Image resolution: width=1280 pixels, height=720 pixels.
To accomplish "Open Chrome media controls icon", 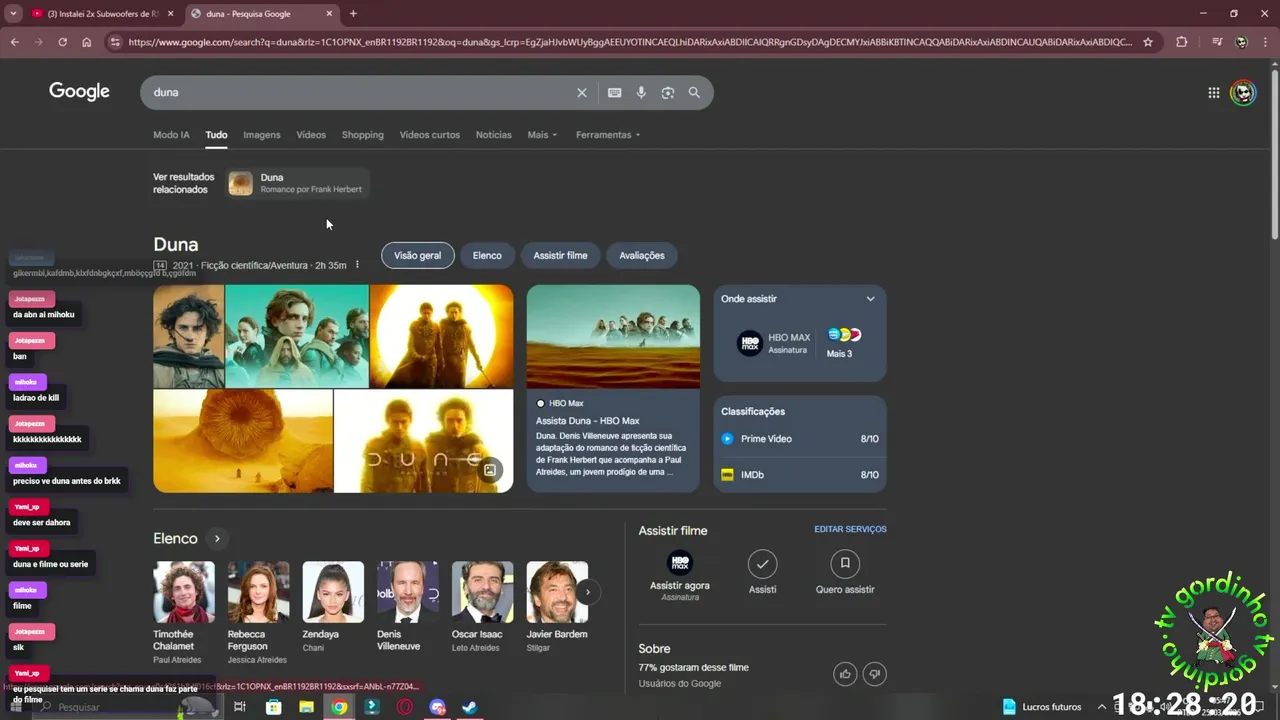I will [x=1217, y=42].
